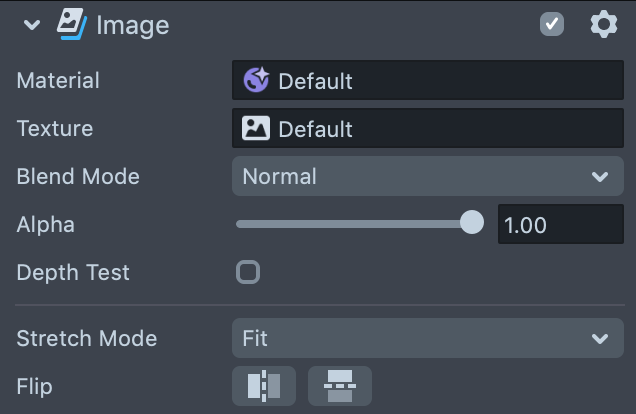The width and height of the screenshot is (636, 414).
Task: Click the Alpha value field showing 1.00
Action: (x=560, y=225)
